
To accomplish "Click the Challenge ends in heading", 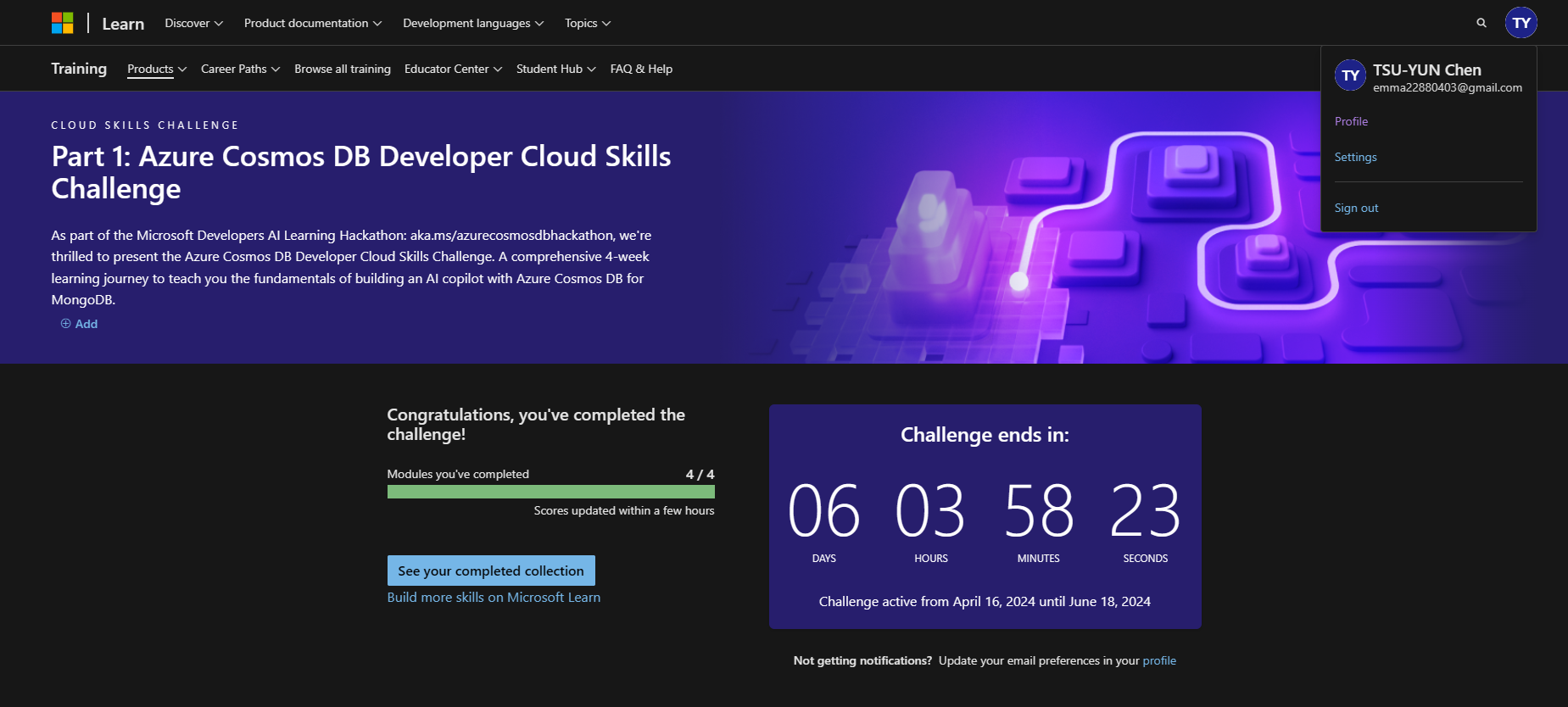I will 985,435.
